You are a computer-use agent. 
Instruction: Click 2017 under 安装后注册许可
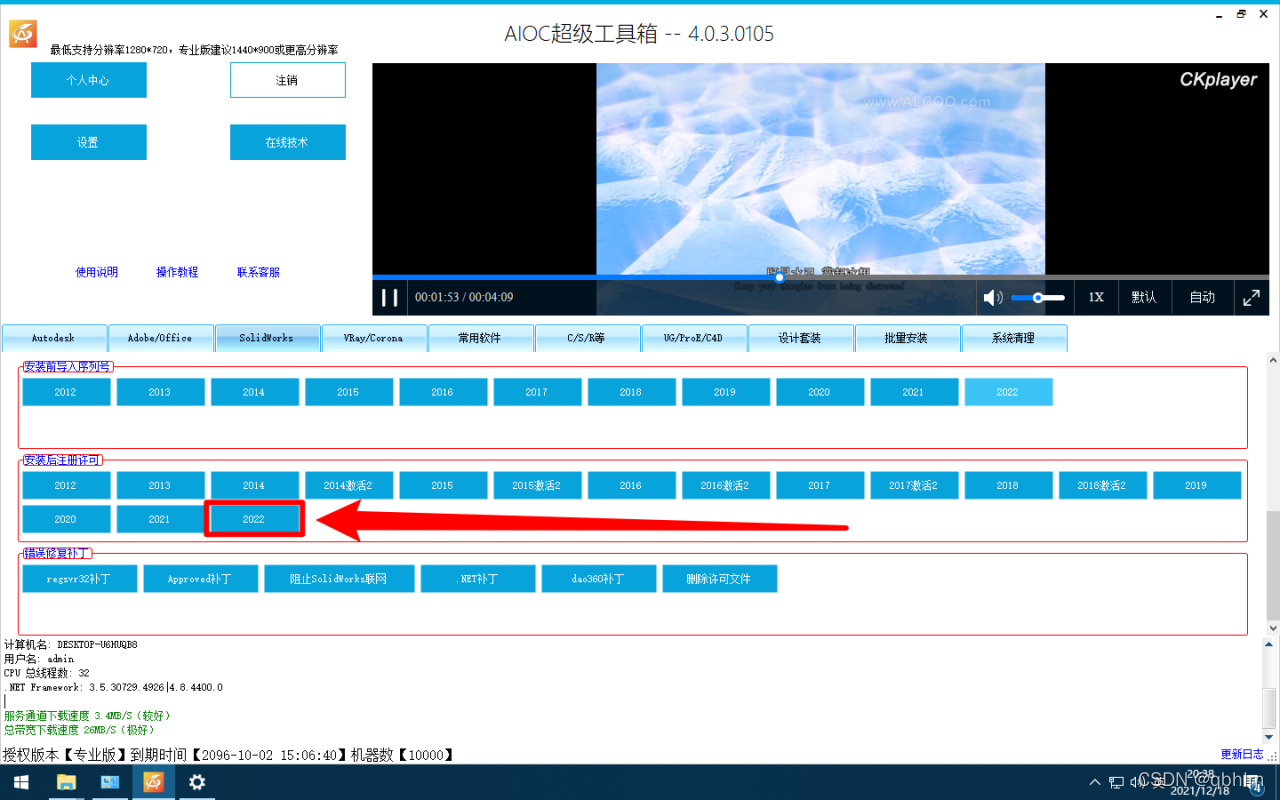pos(819,485)
